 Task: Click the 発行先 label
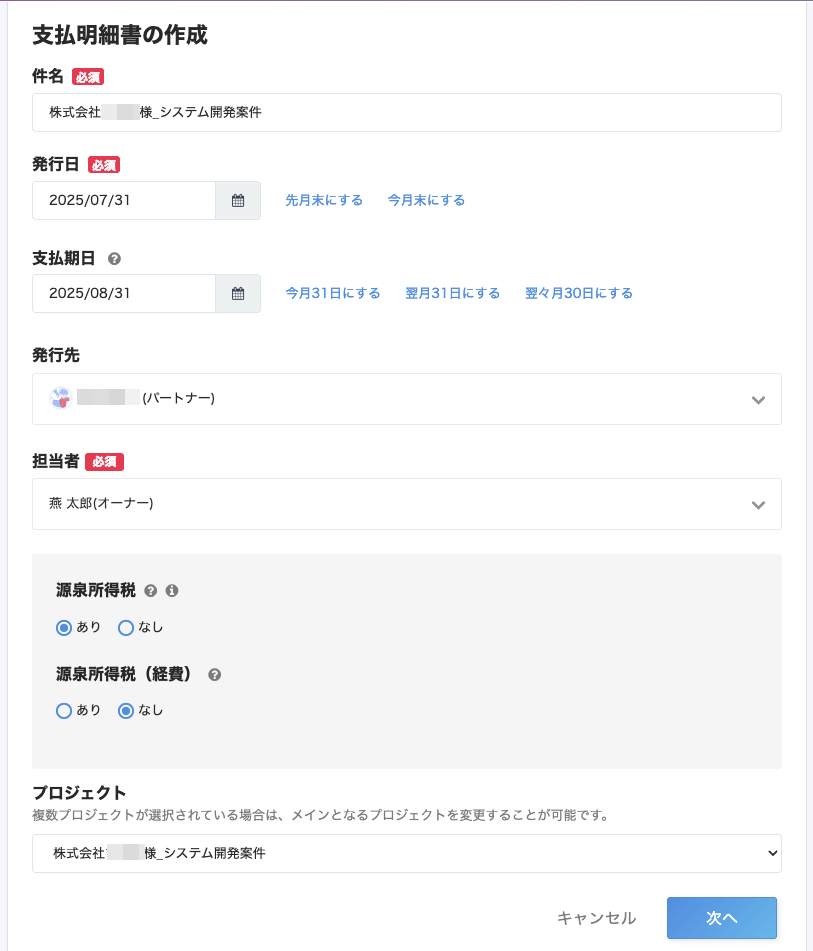pyautogui.click(x=56, y=355)
